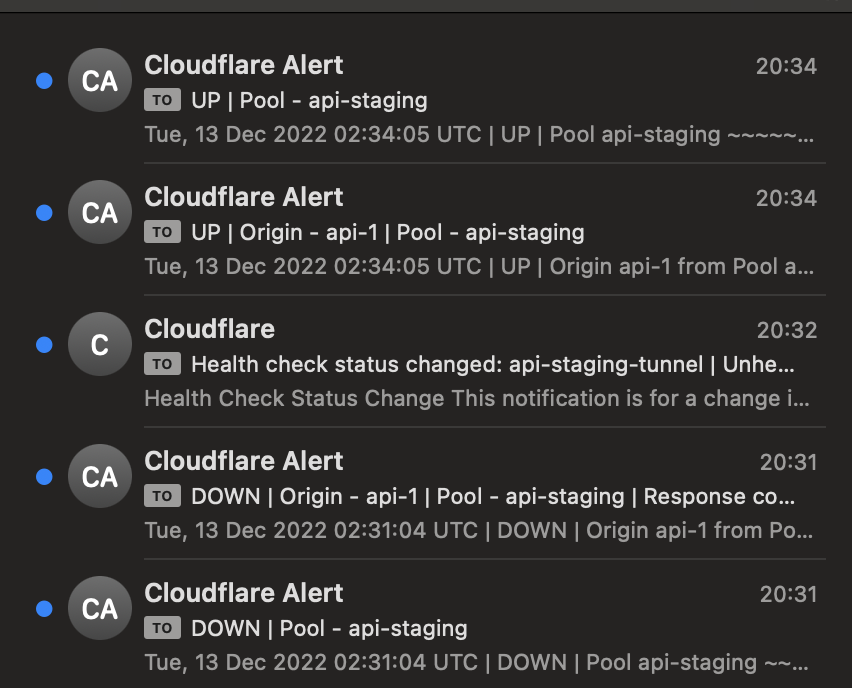Click the Cloudflare Alert sender name on the first email
The width and height of the screenshot is (852, 688).
(245, 65)
